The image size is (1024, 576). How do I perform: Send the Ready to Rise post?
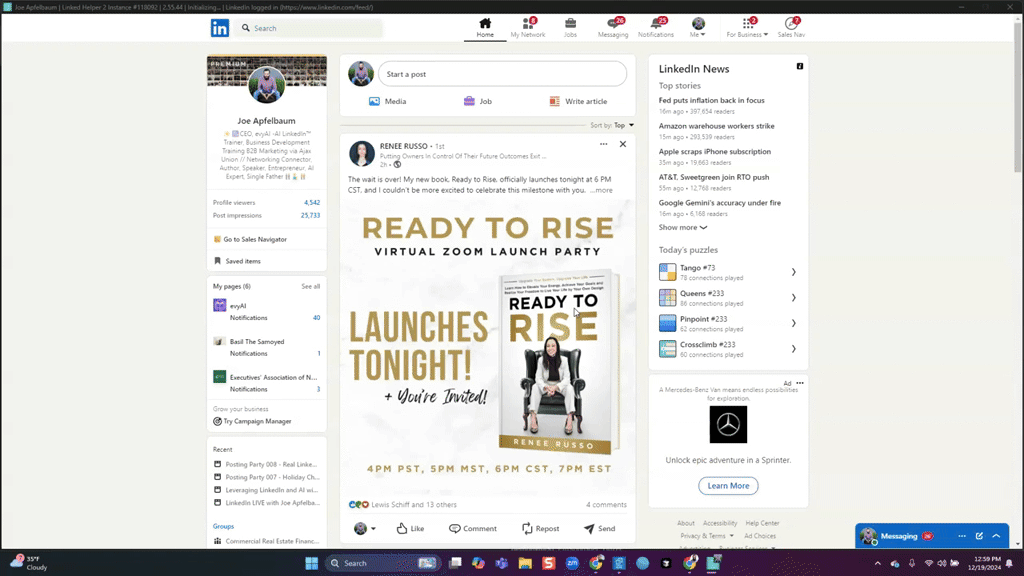600,528
